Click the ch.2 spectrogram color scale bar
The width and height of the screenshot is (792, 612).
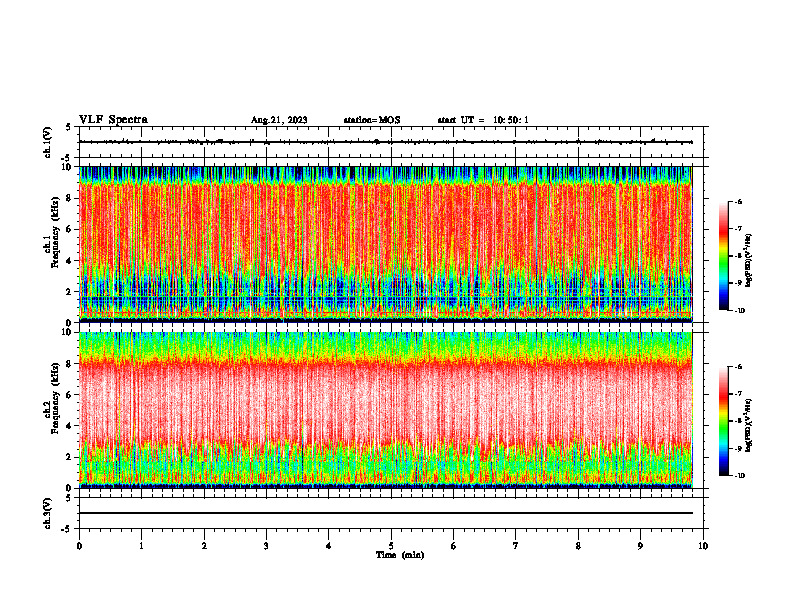[x=723, y=421]
